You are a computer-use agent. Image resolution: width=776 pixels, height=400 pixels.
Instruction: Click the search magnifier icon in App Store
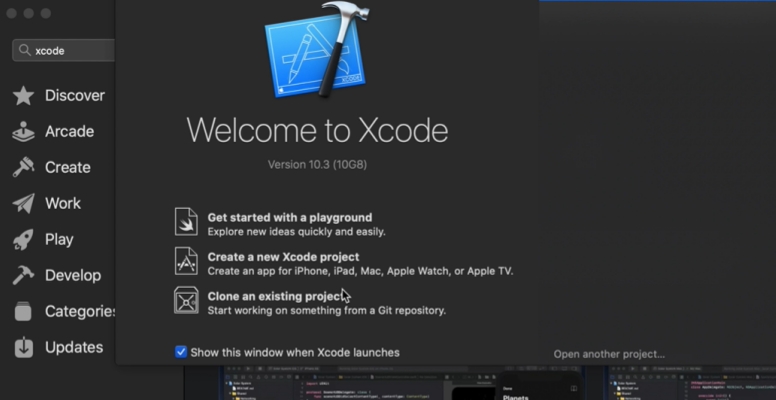24,50
